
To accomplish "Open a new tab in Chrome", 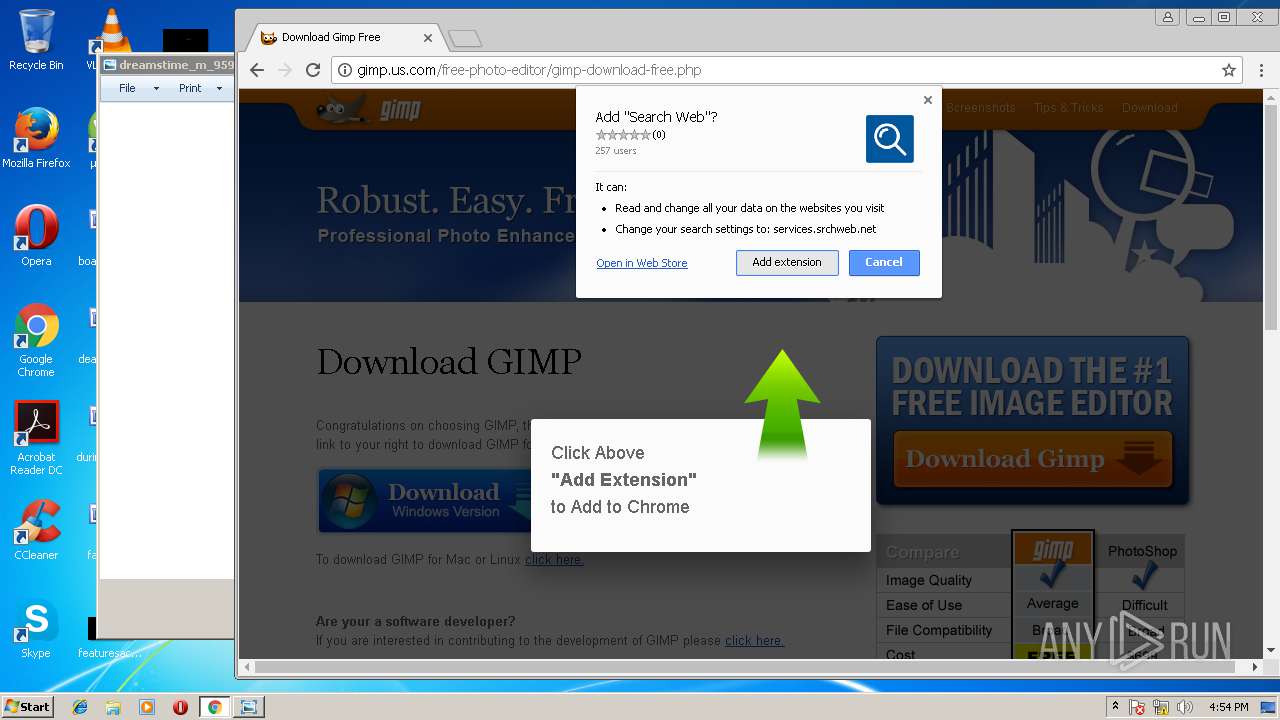I will point(465,39).
